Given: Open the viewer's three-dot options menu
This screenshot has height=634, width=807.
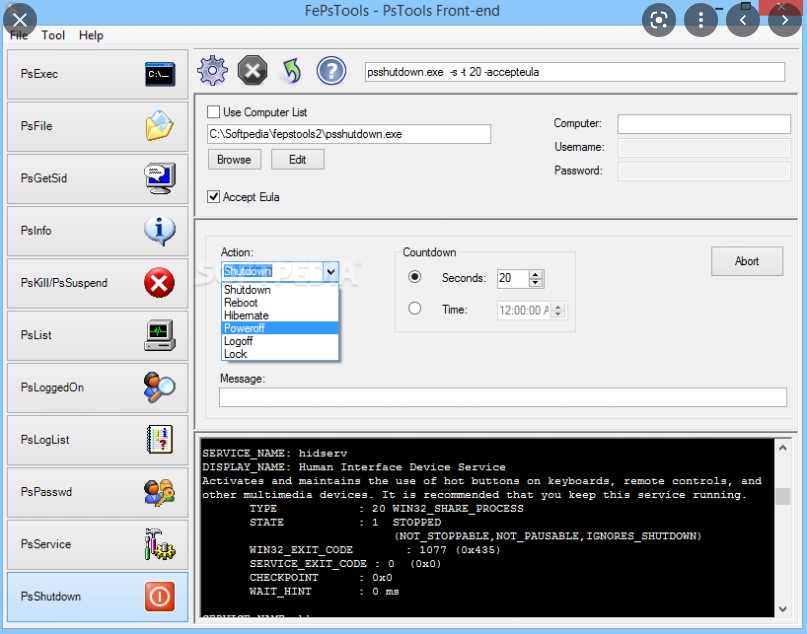Looking at the screenshot, I should pyautogui.click(x=700, y=20).
